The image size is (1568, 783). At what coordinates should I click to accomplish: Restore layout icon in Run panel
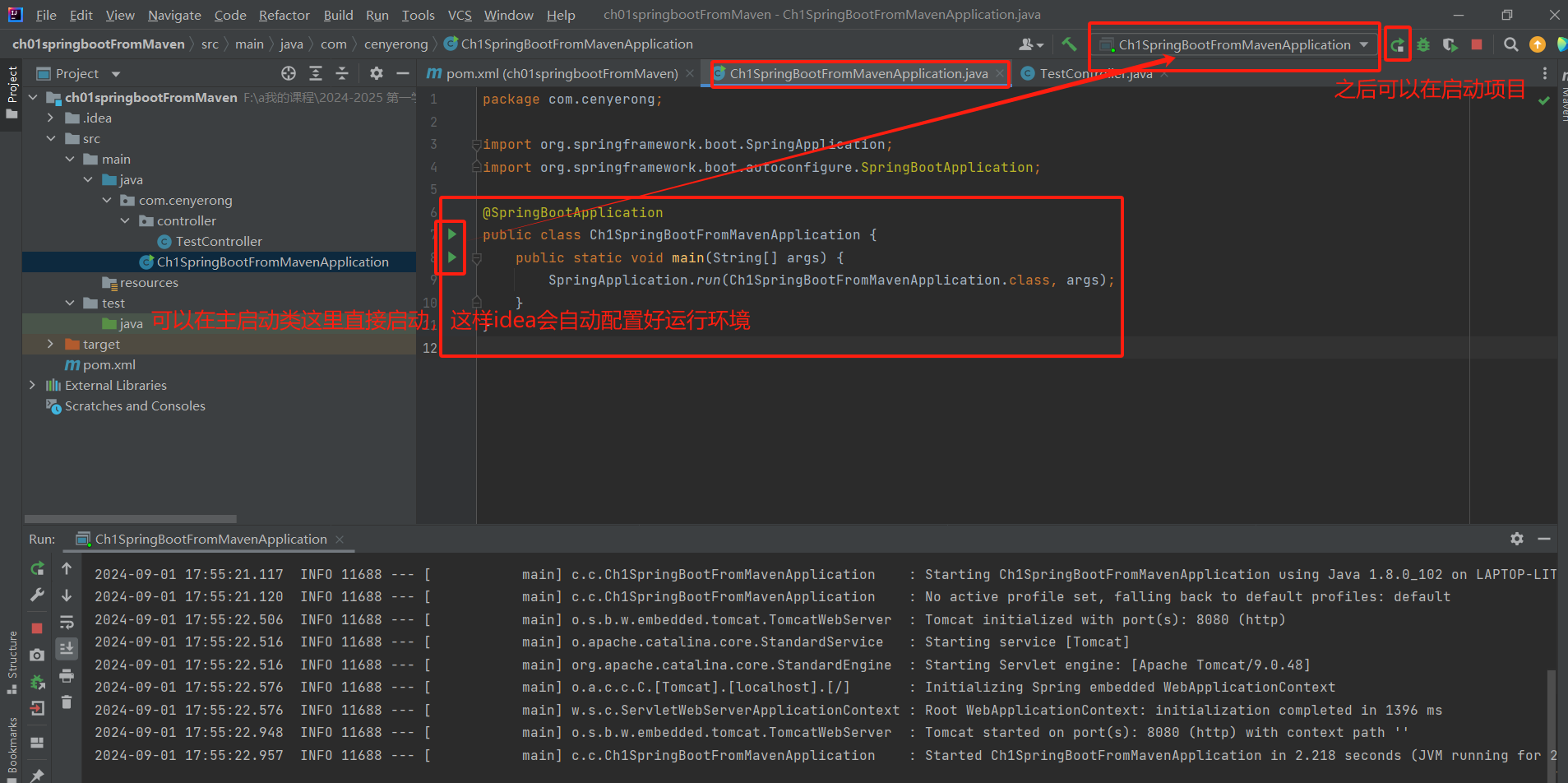[37, 742]
